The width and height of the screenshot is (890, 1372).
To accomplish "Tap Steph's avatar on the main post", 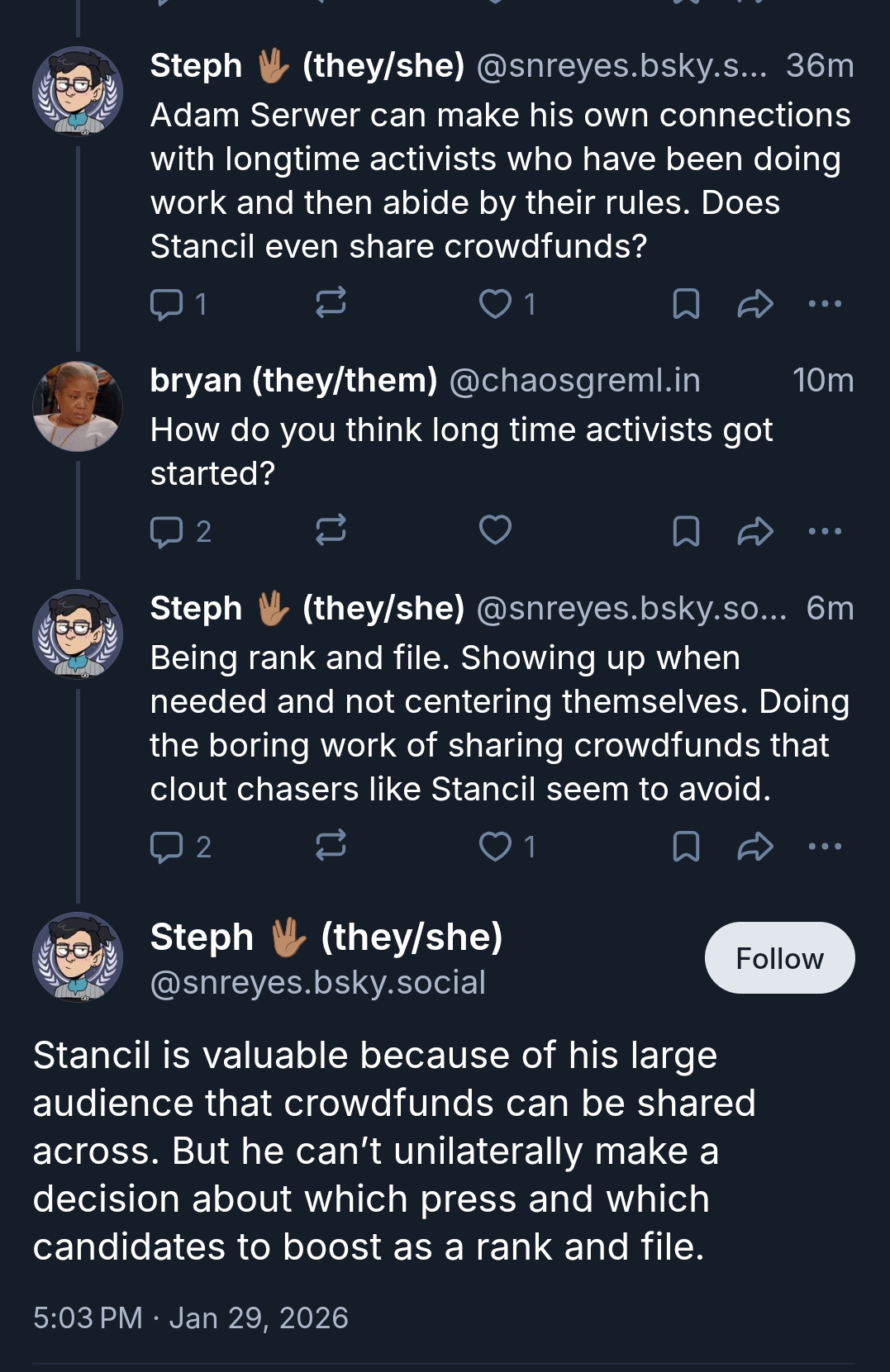I will point(78,957).
